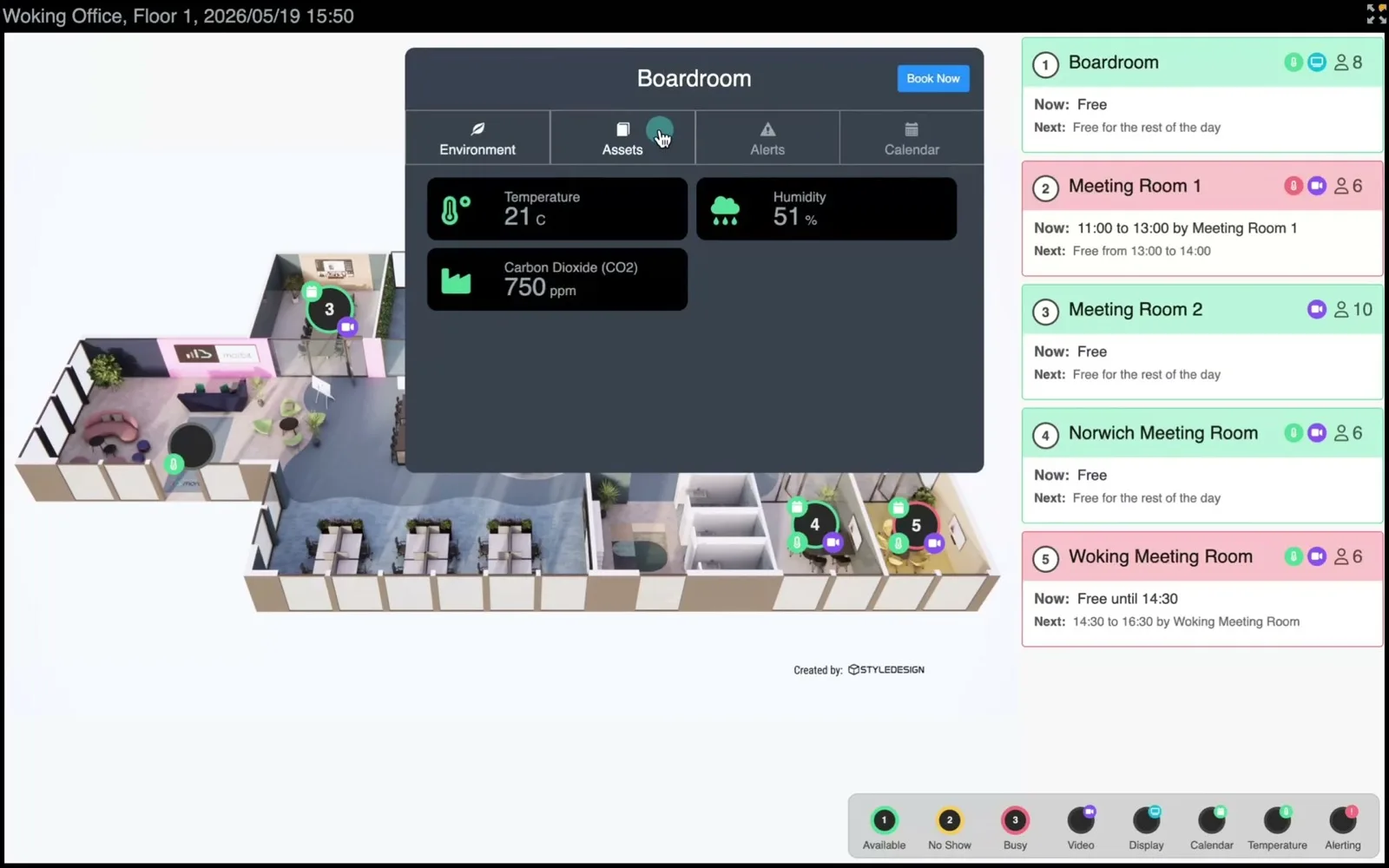Select room marker 4 on the floor plan

click(x=814, y=524)
